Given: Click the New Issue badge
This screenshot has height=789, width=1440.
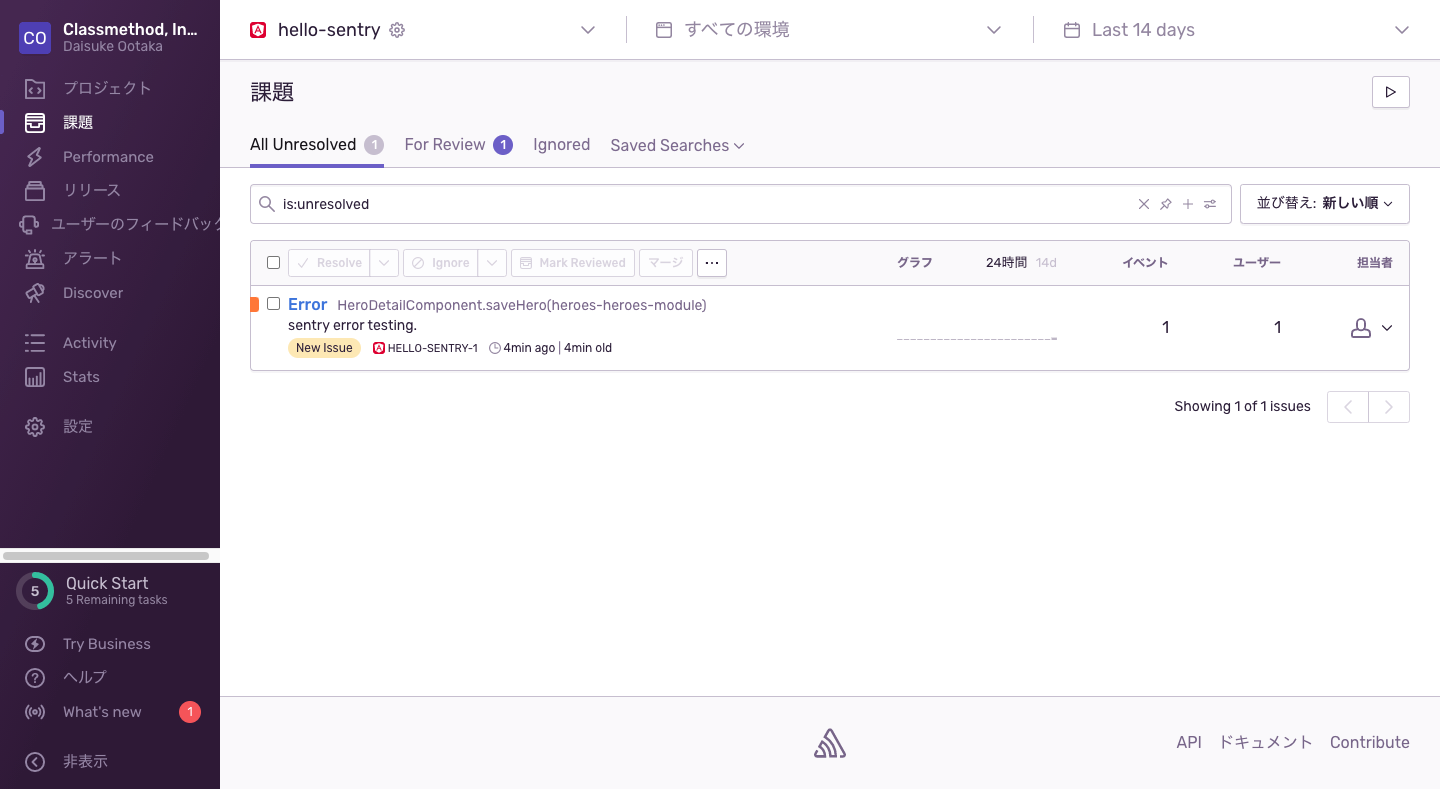Looking at the screenshot, I should click(x=324, y=348).
